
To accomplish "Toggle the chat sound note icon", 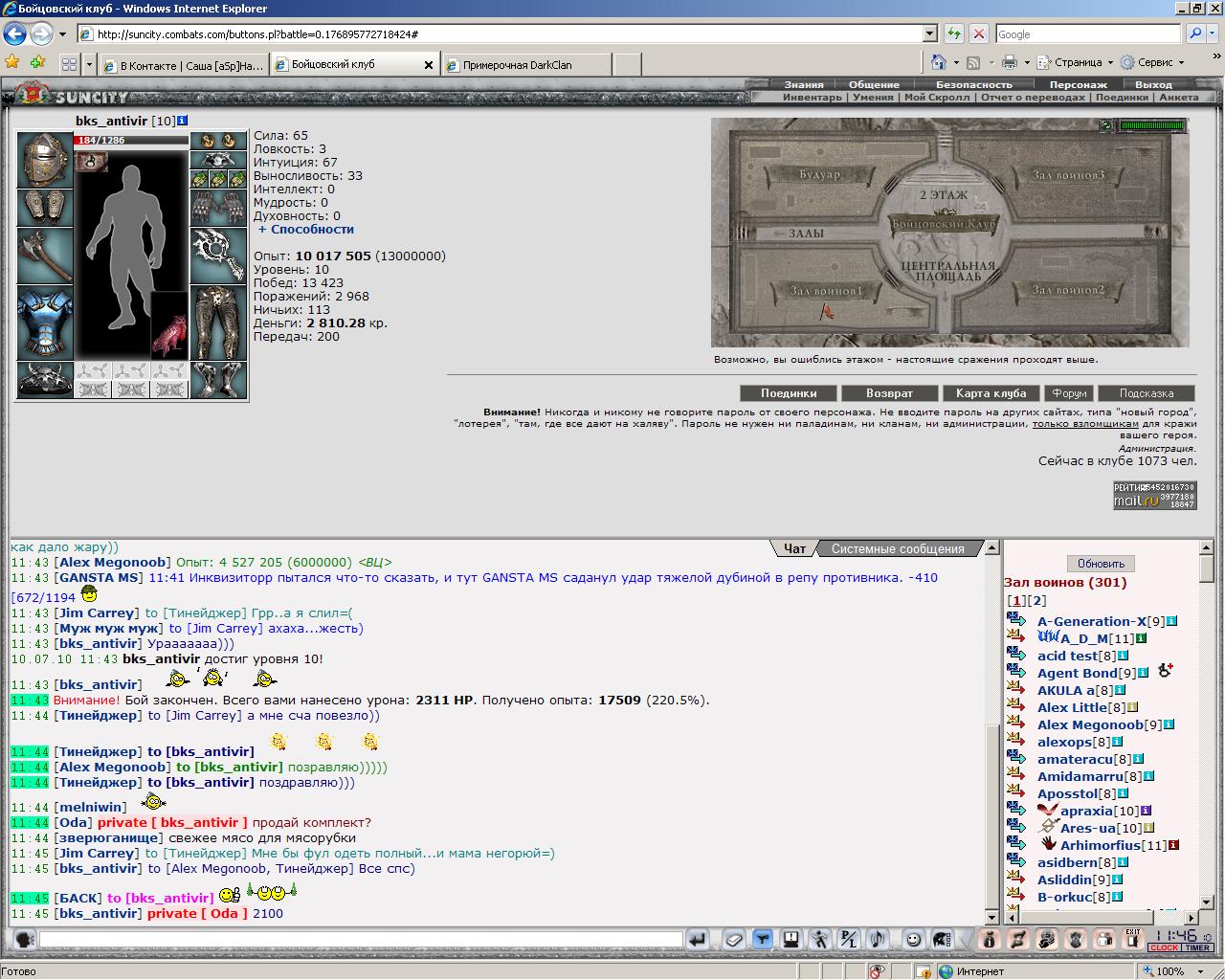I will [x=878, y=940].
